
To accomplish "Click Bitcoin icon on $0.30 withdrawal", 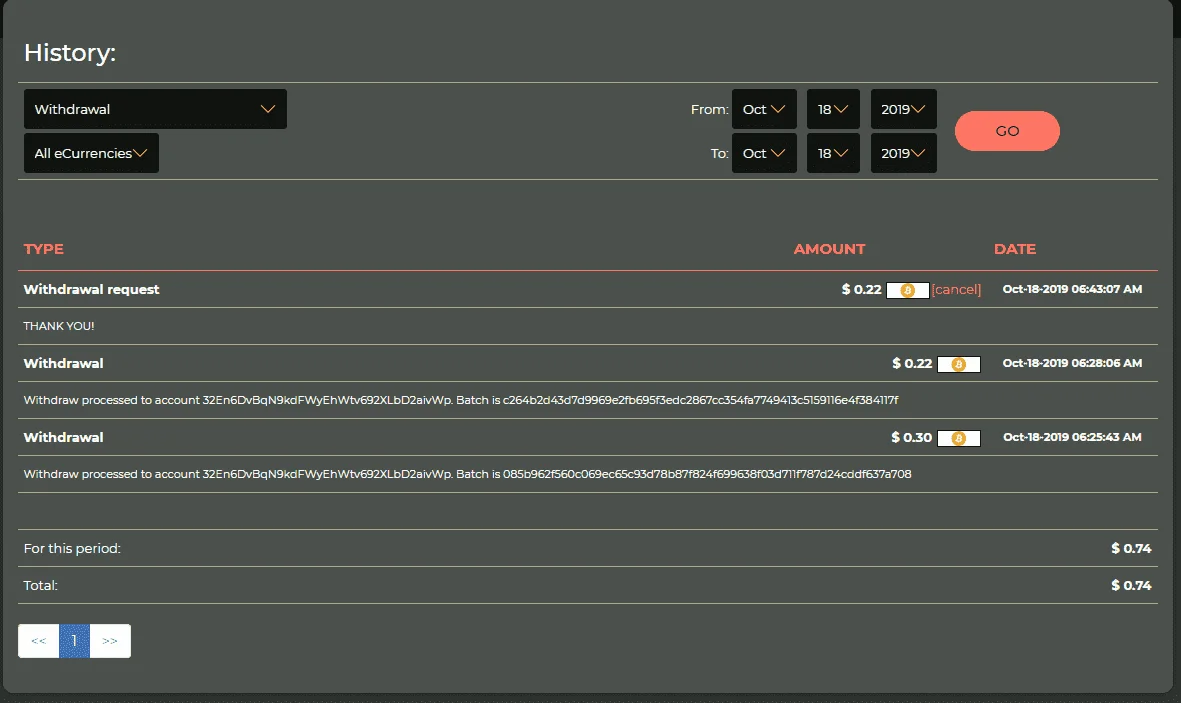I will (959, 438).
